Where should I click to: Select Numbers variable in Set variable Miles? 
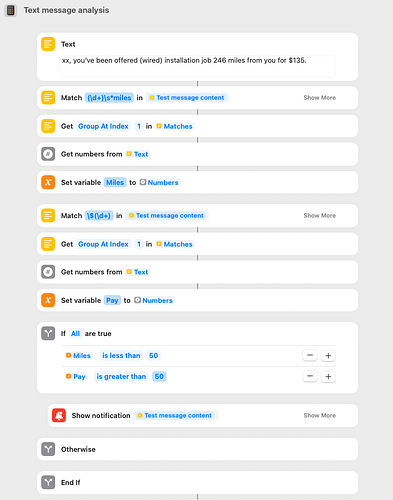159,182
